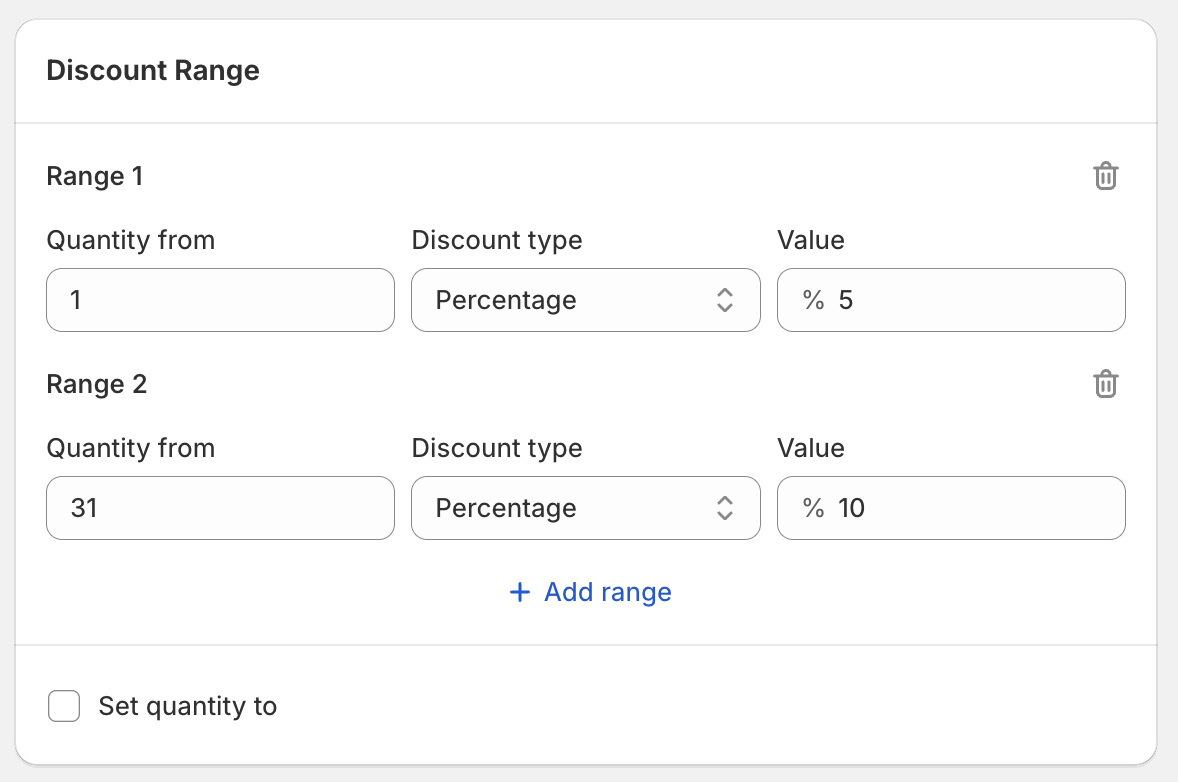Click the Range 1 "Quantity from" label
This screenshot has height=782, width=1178.
click(x=131, y=240)
